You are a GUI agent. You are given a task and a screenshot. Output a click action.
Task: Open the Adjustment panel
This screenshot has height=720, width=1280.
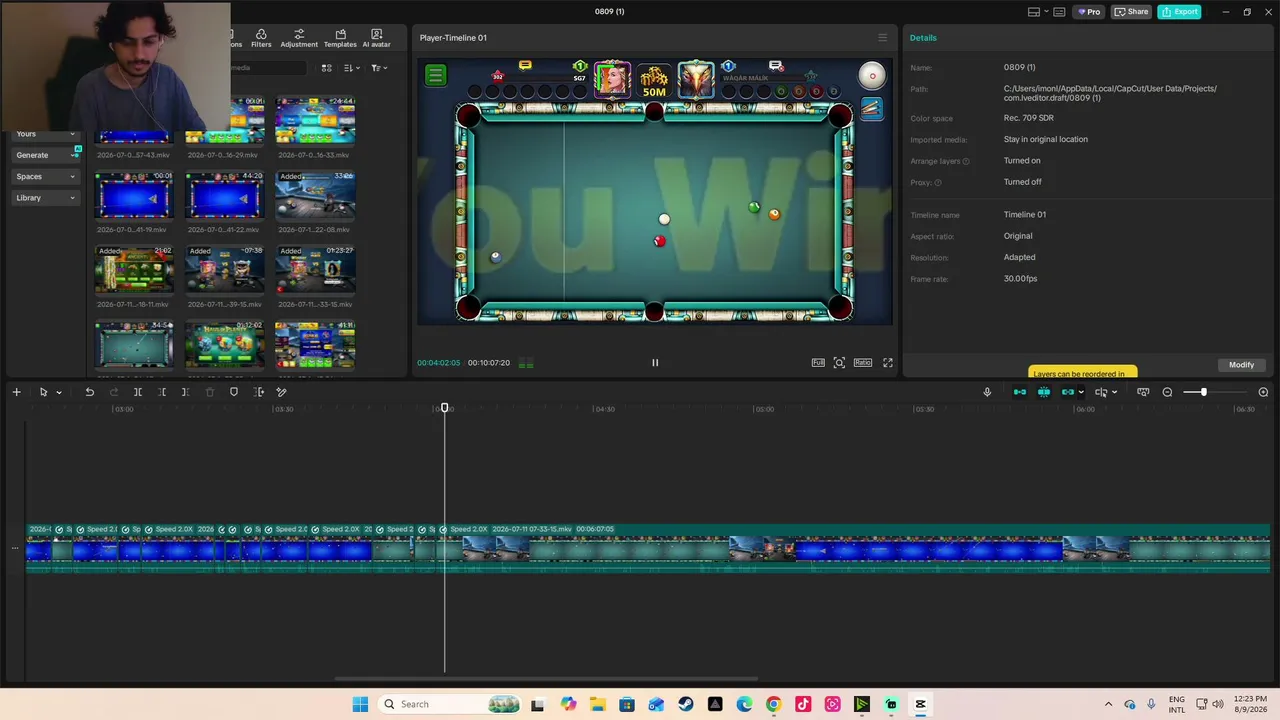pyautogui.click(x=299, y=38)
